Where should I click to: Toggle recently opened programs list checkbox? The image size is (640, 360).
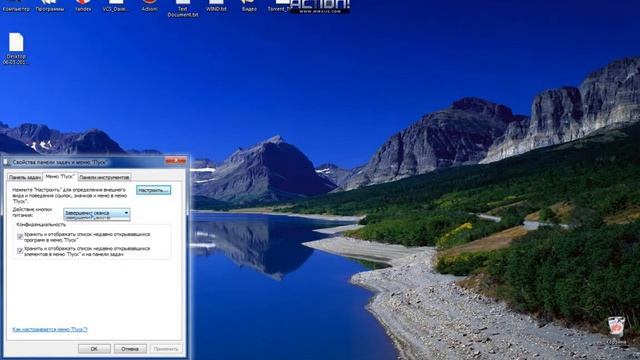click(x=20, y=237)
